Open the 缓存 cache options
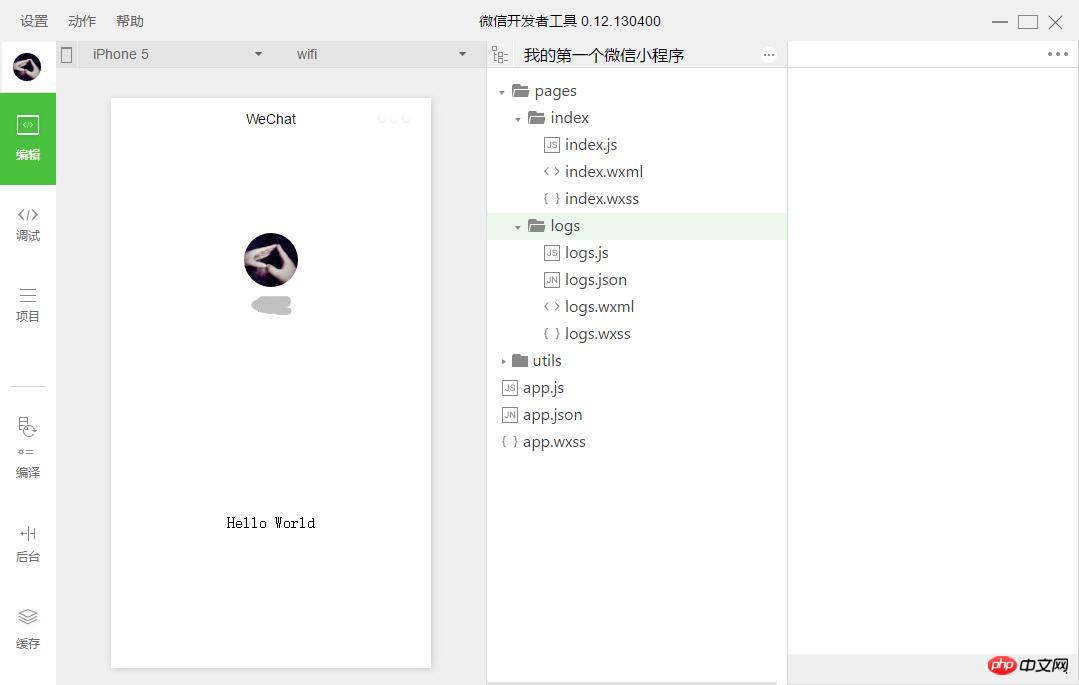Image resolution: width=1079 pixels, height=685 pixels. point(28,629)
